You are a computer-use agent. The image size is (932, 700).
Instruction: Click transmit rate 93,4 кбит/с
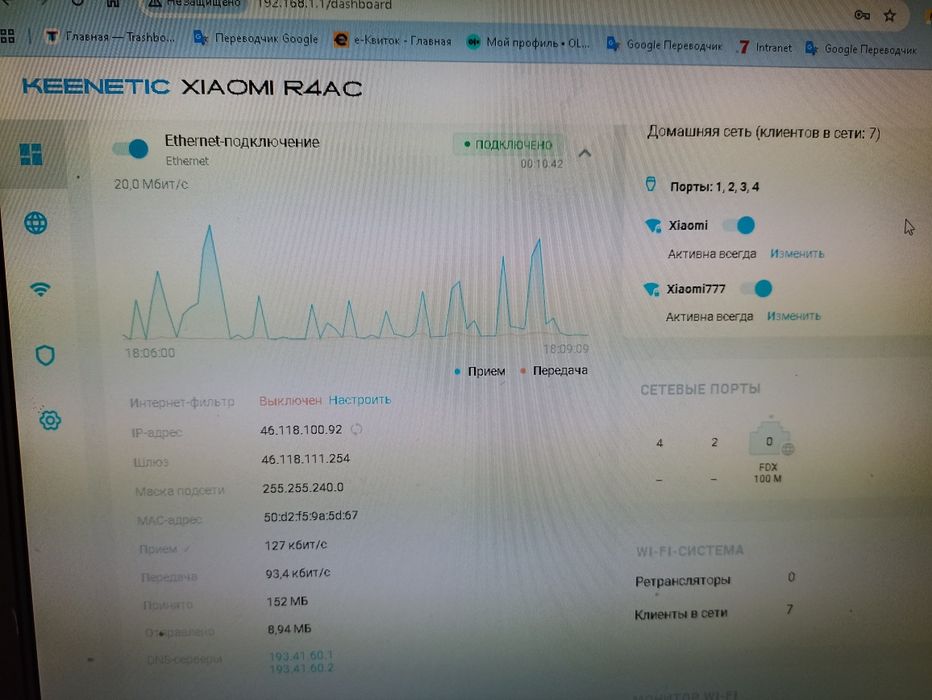pos(298,573)
